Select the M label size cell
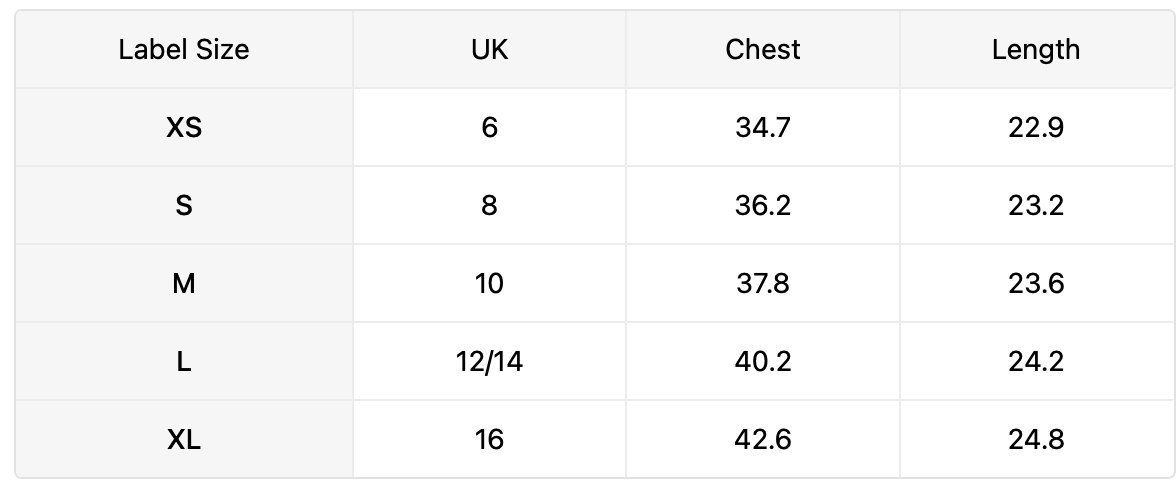This screenshot has width=1176, height=492. pyautogui.click(x=184, y=284)
